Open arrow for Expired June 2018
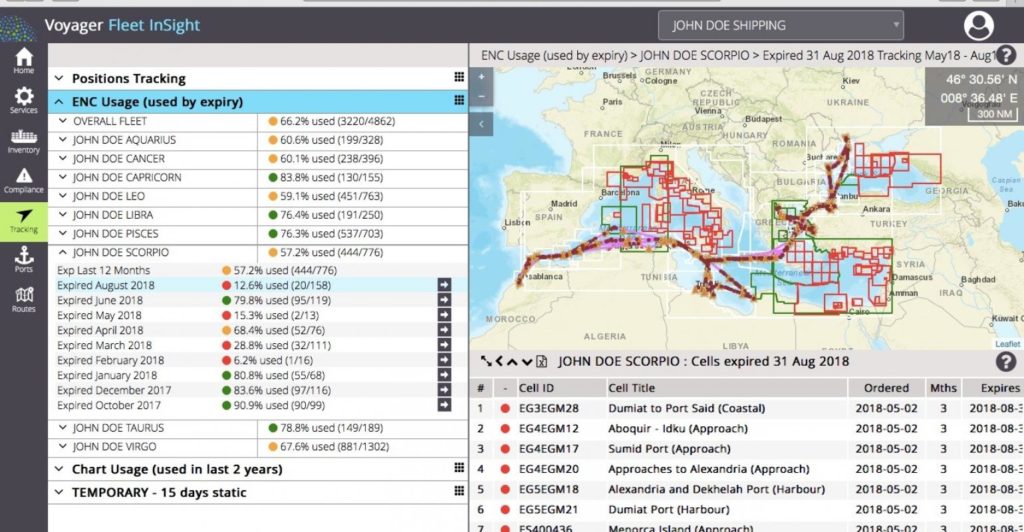 [x=444, y=300]
